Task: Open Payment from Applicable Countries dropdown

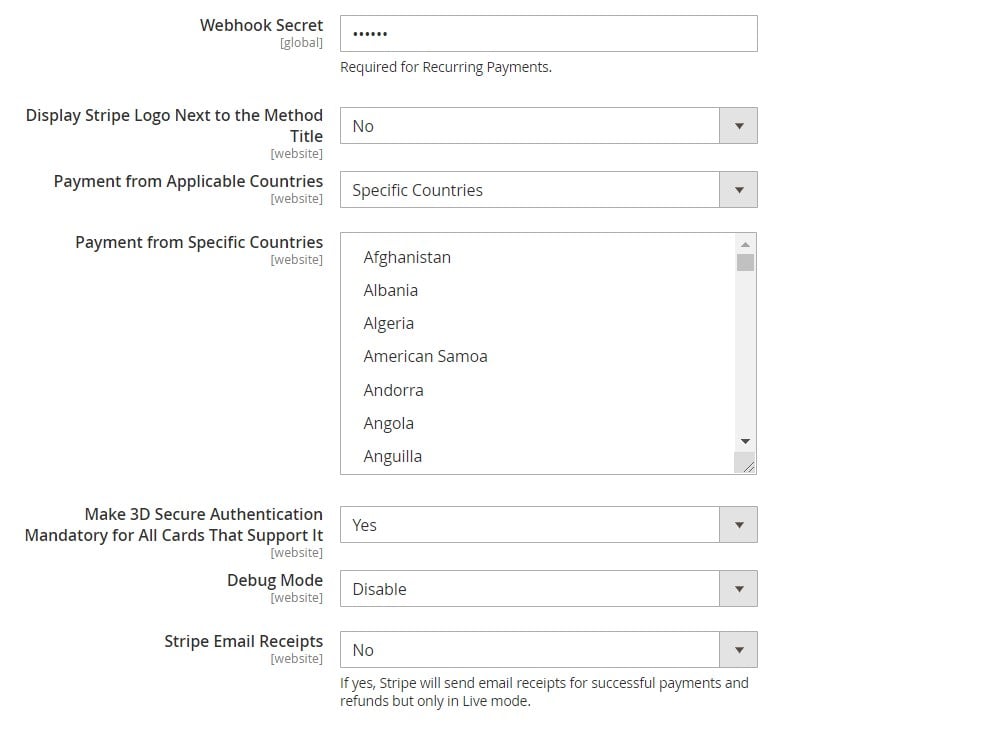Action: pos(548,189)
